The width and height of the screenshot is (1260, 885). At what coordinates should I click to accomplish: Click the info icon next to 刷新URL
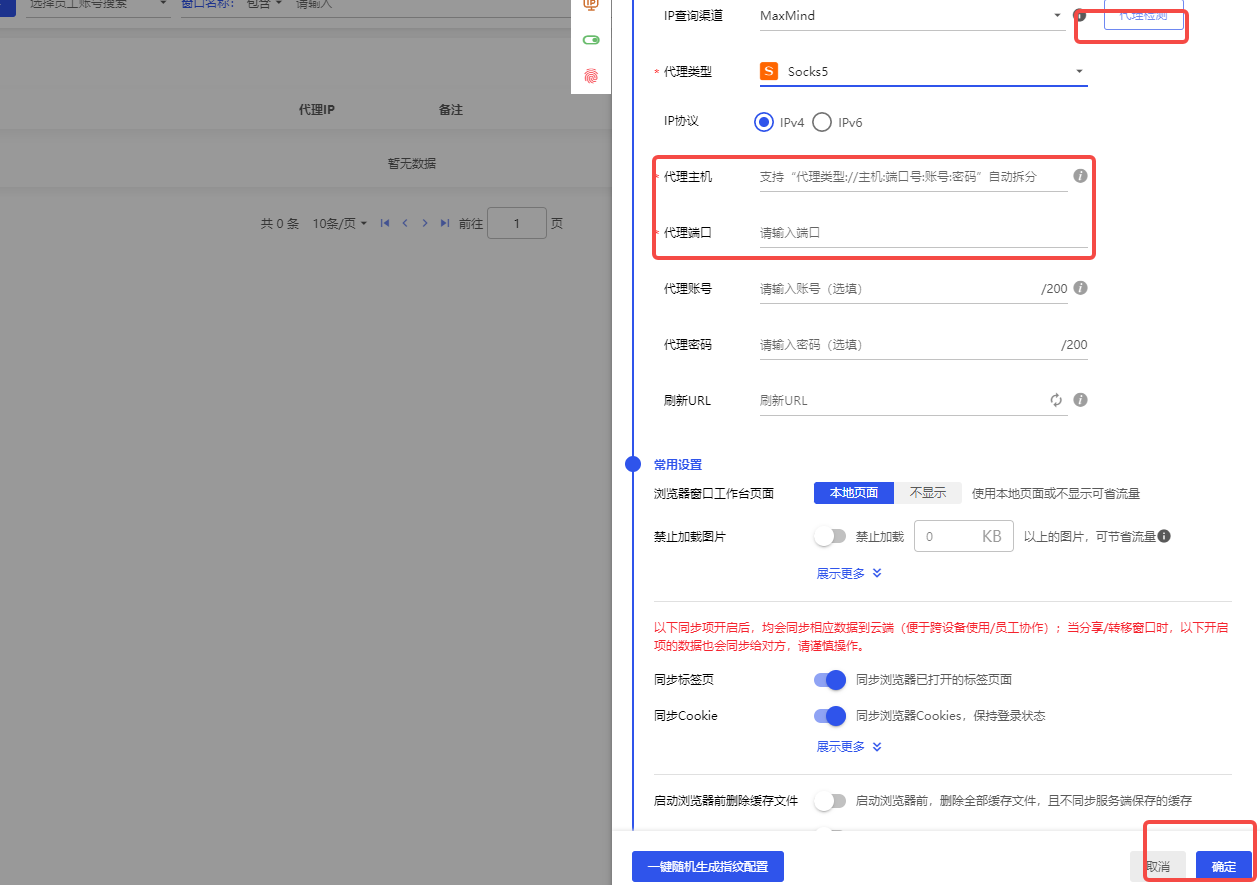tap(1080, 400)
